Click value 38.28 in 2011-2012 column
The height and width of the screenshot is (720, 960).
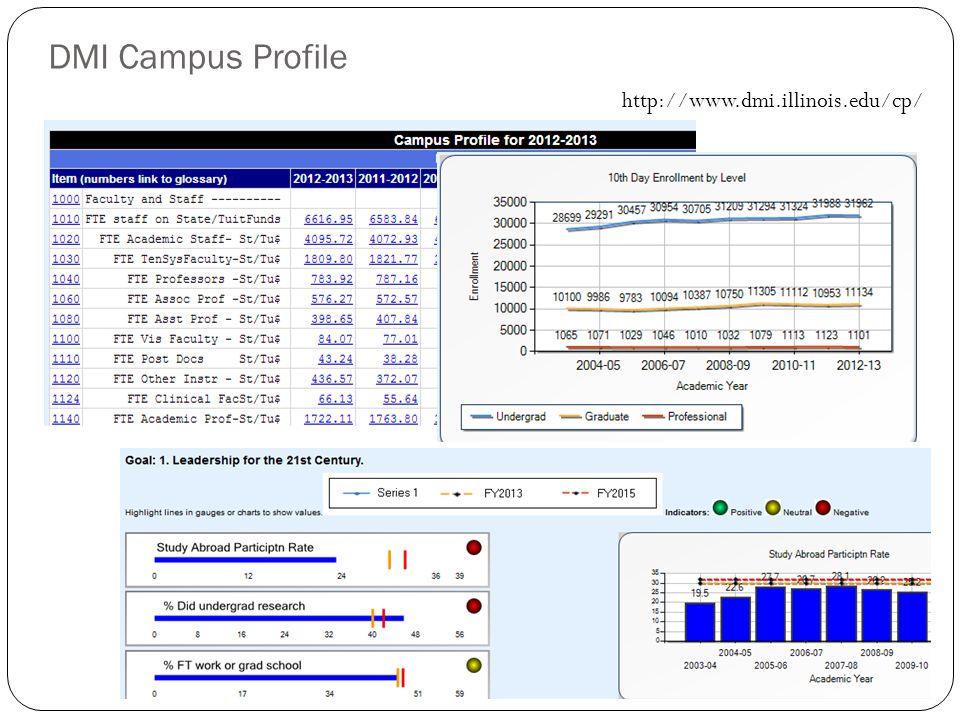[x=400, y=359]
